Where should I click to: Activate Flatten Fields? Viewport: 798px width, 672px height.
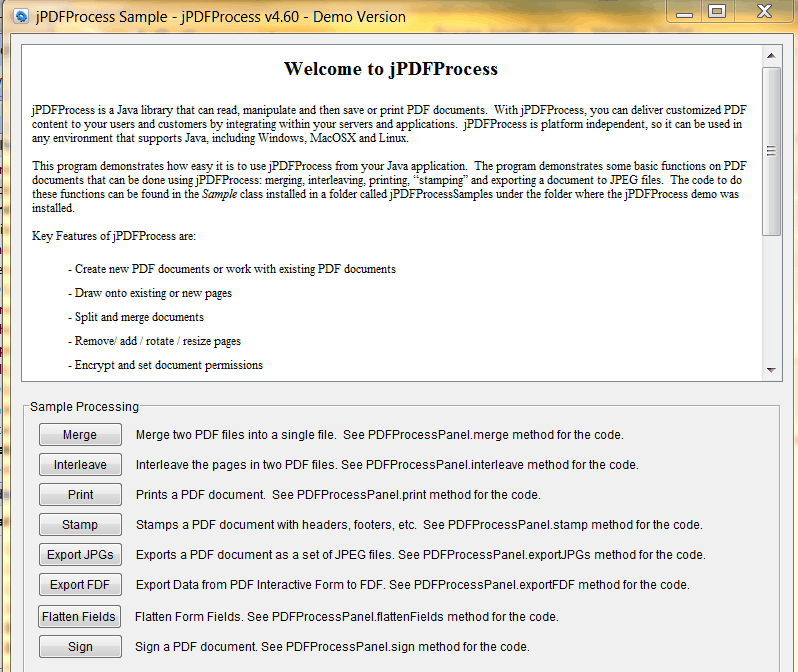tap(79, 617)
